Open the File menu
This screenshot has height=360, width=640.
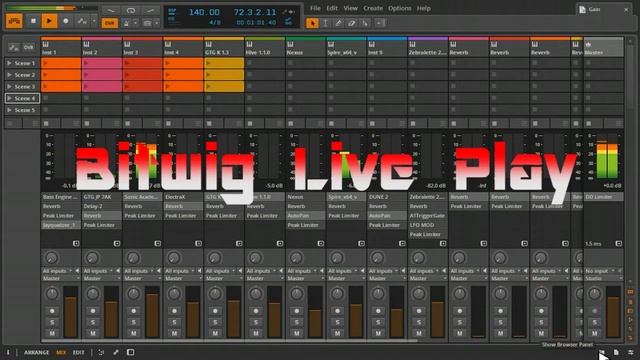point(315,8)
